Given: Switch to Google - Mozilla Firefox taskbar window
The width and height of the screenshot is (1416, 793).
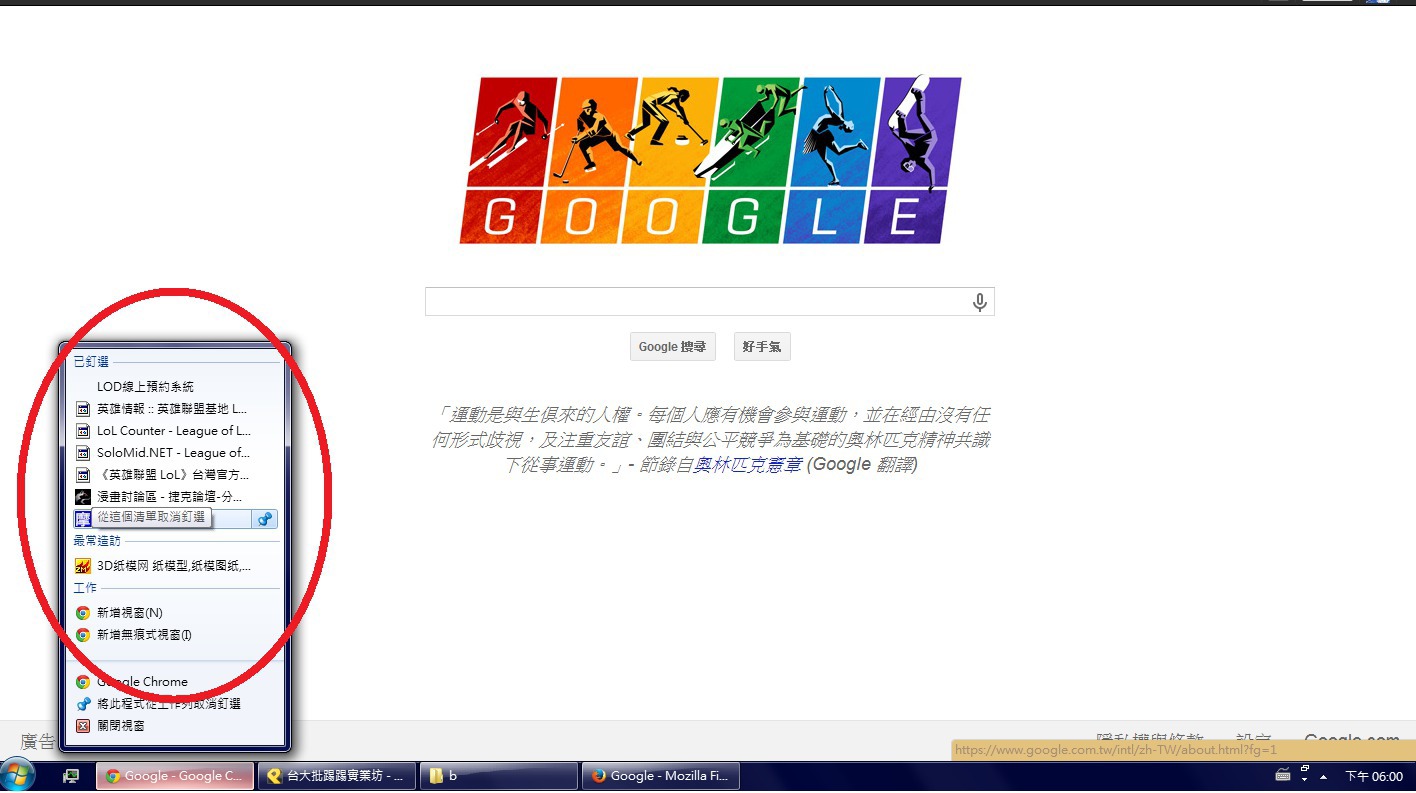Looking at the screenshot, I should pyautogui.click(x=661, y=776).
